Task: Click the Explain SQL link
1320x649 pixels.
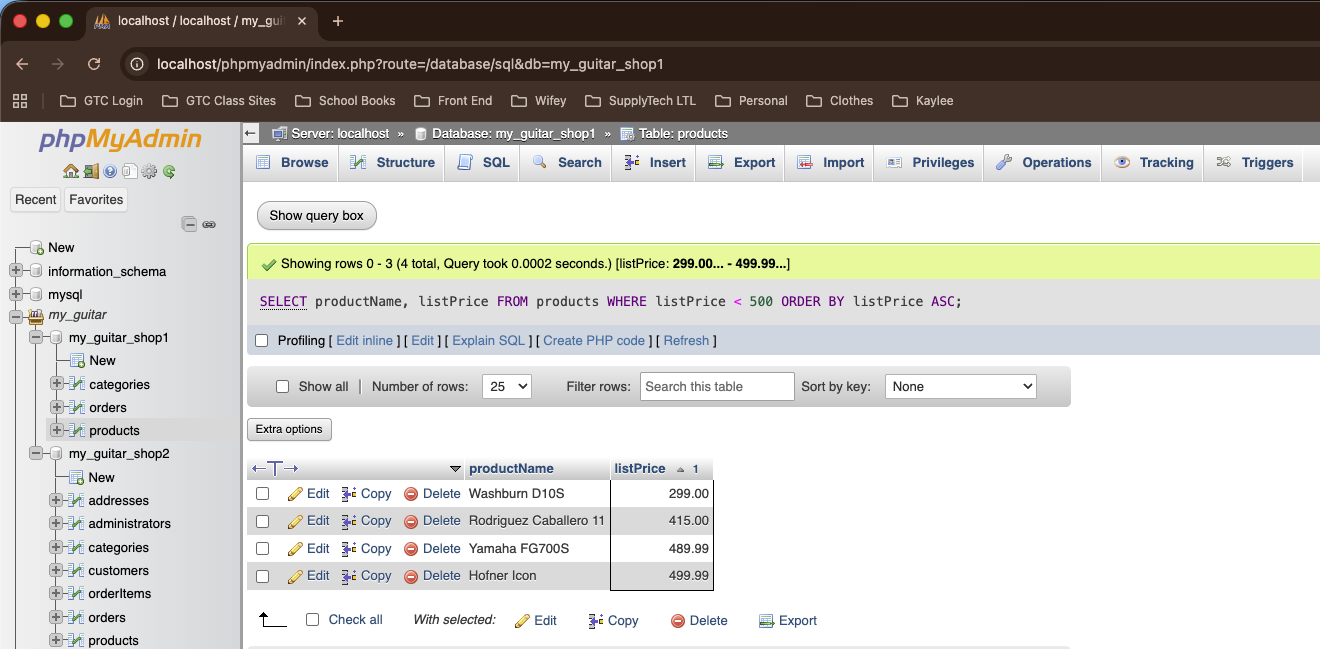Action: click(x=488, y=341)
